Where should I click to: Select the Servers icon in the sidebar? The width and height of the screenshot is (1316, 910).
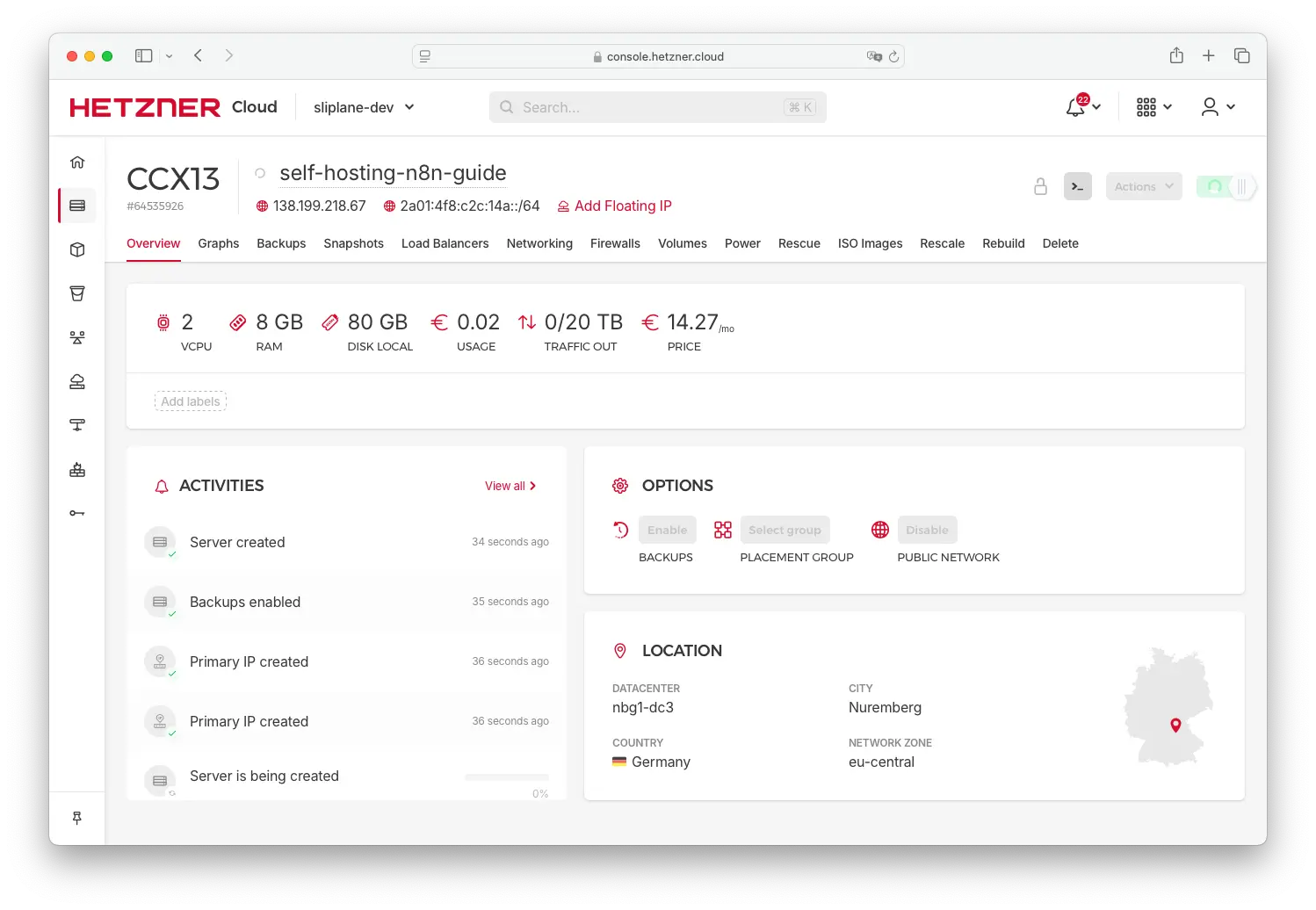77,205
